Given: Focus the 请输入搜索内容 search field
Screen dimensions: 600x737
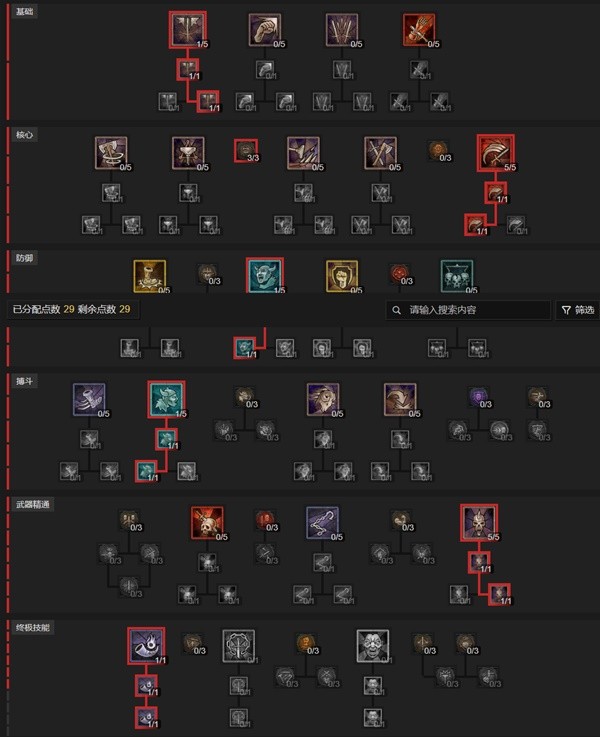Looking at the screenshot, I should pyautogui.click(x=468, y=310).
